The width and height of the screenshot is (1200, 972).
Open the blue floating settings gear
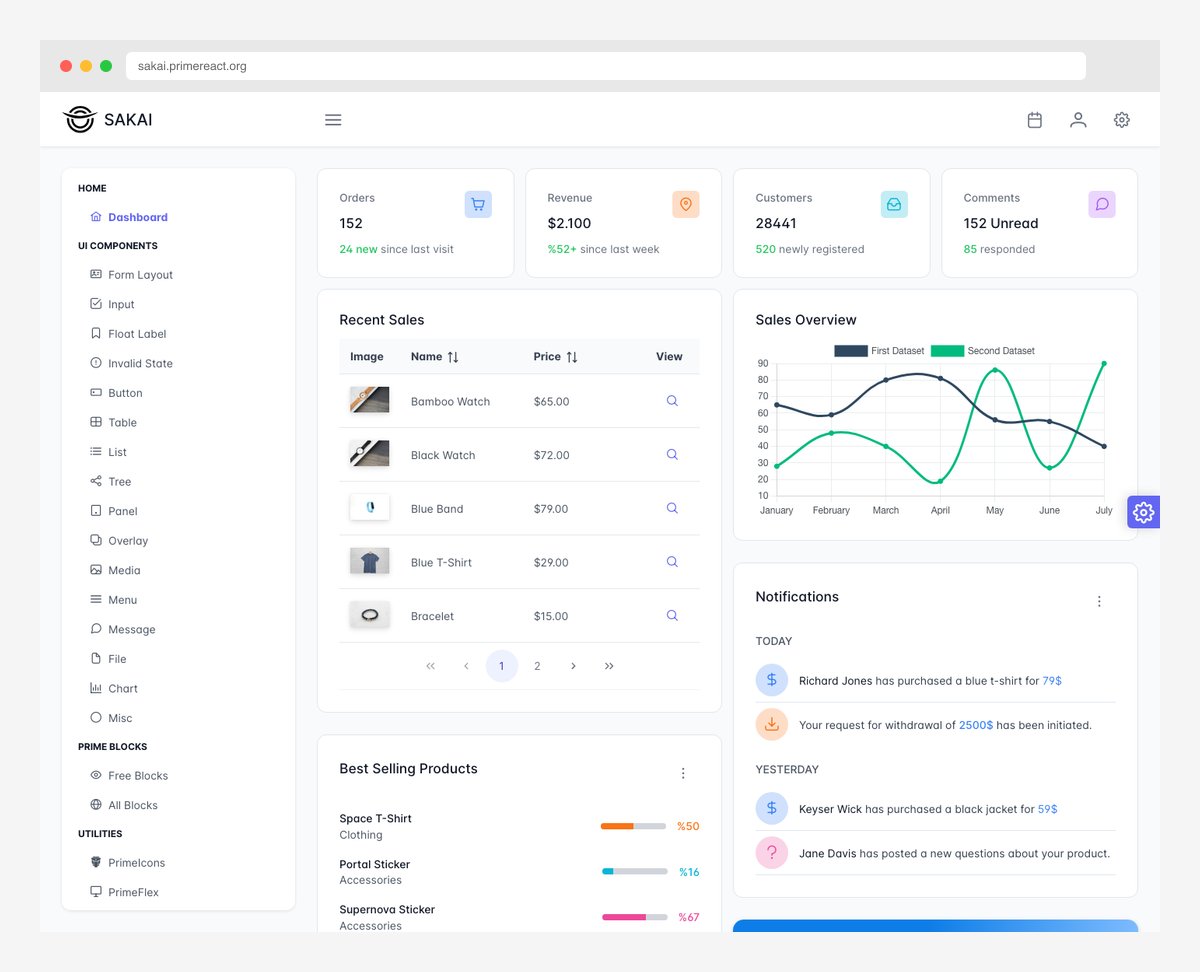pos(1143,511)
